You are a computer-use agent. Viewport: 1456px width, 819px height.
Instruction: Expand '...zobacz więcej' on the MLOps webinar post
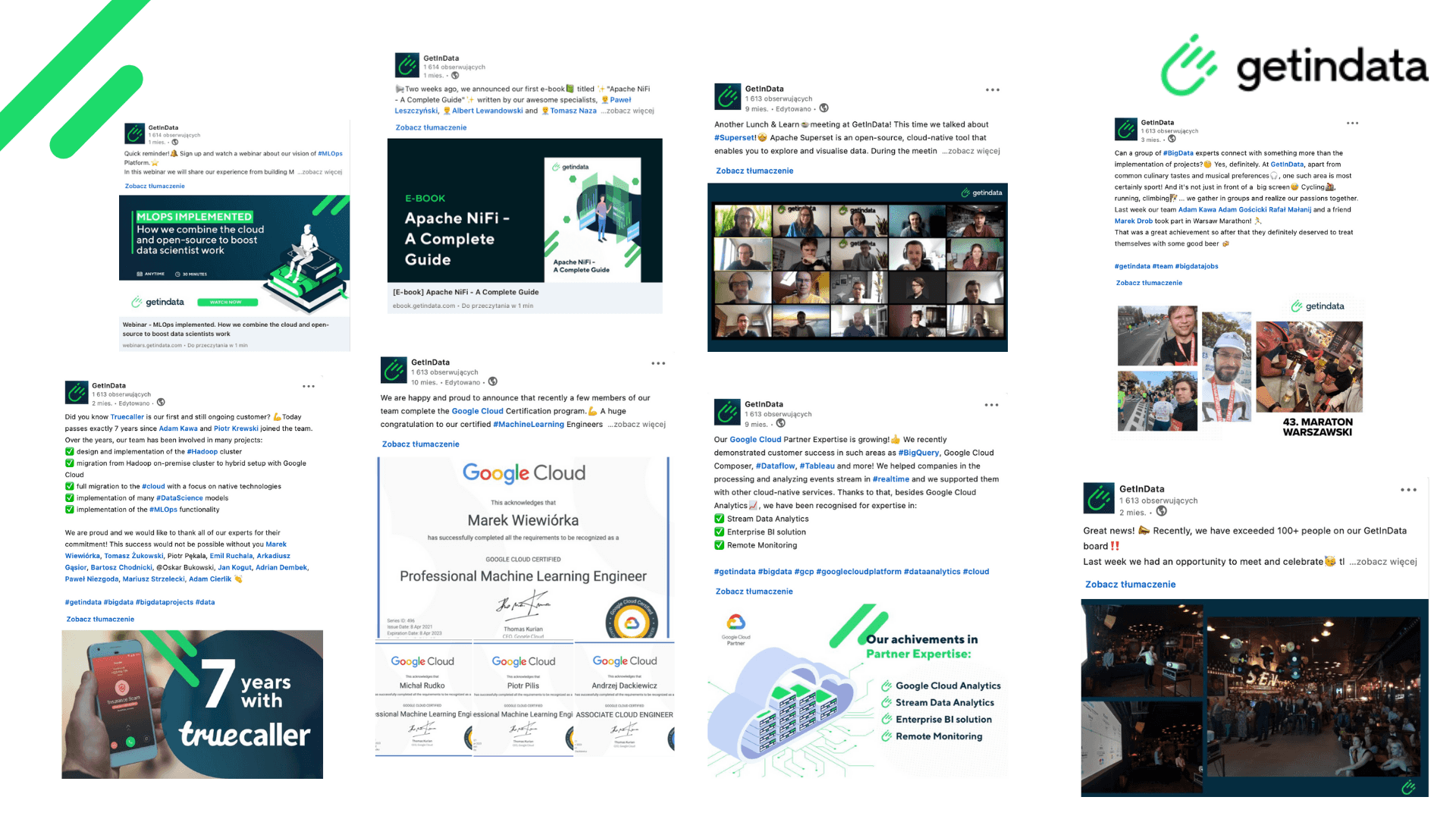click(x=319, y=172)
